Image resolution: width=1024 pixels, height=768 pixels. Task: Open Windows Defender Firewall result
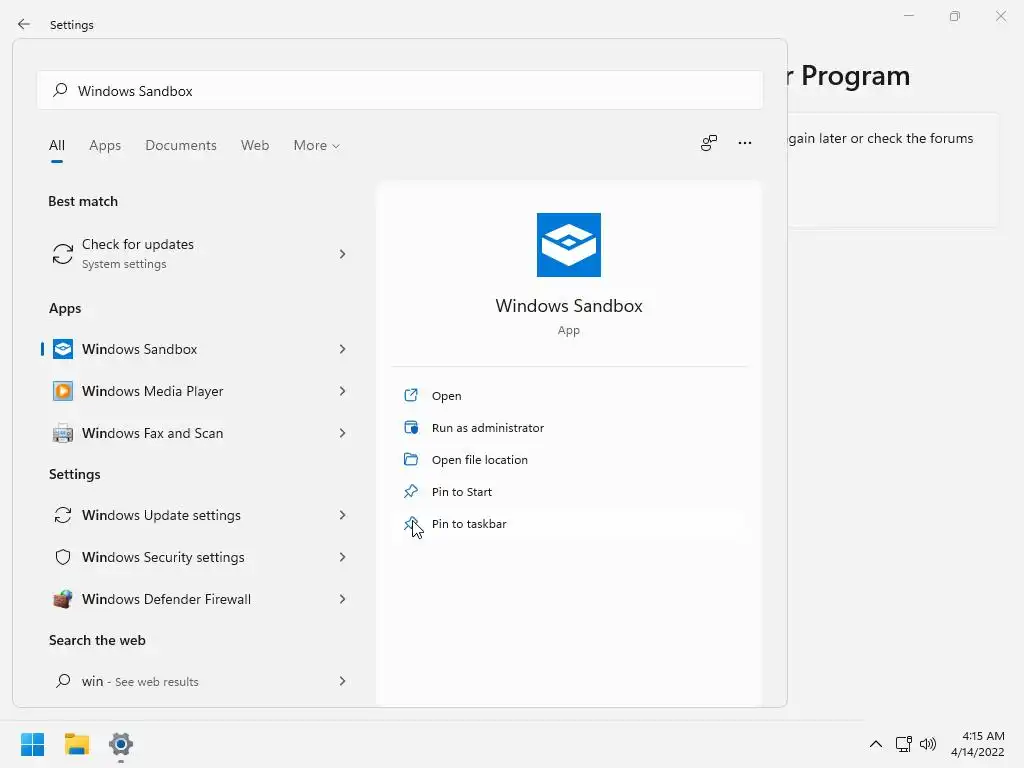199,599
